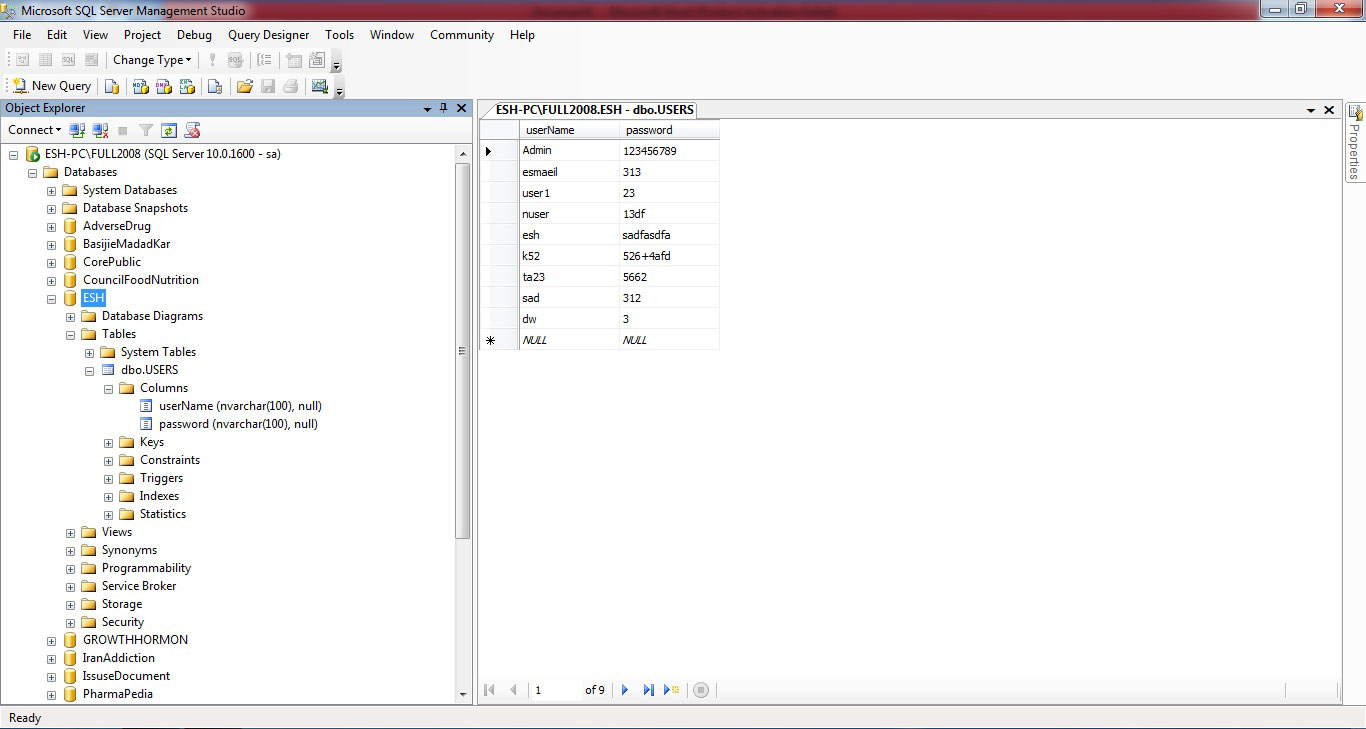Add New Derived Table icon
This screenshot has height=729, width=1366.
[317, 60]
